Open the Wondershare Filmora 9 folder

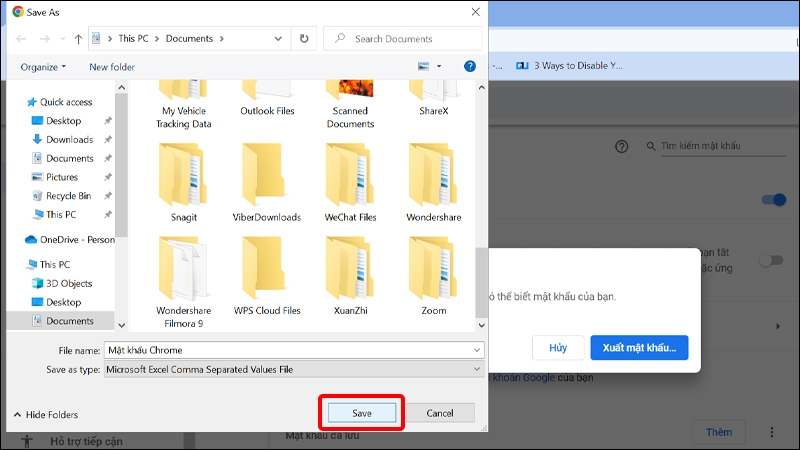click(184, 282)
